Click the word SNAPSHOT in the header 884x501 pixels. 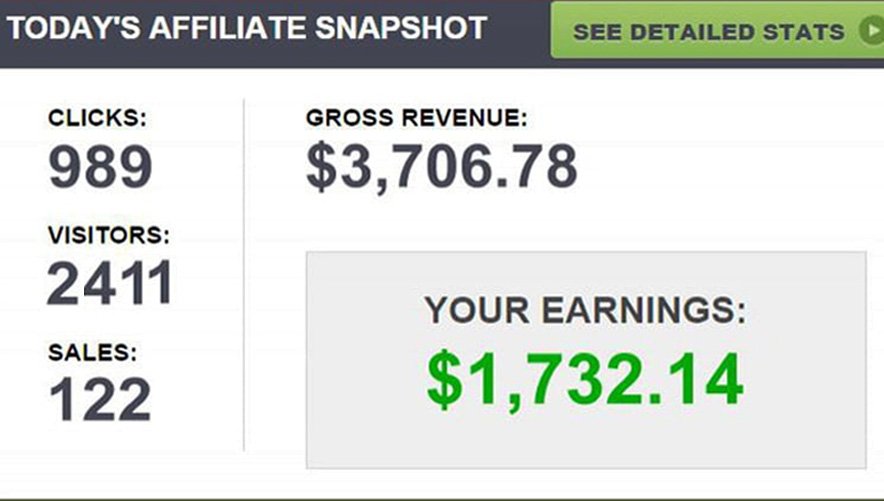401,28
